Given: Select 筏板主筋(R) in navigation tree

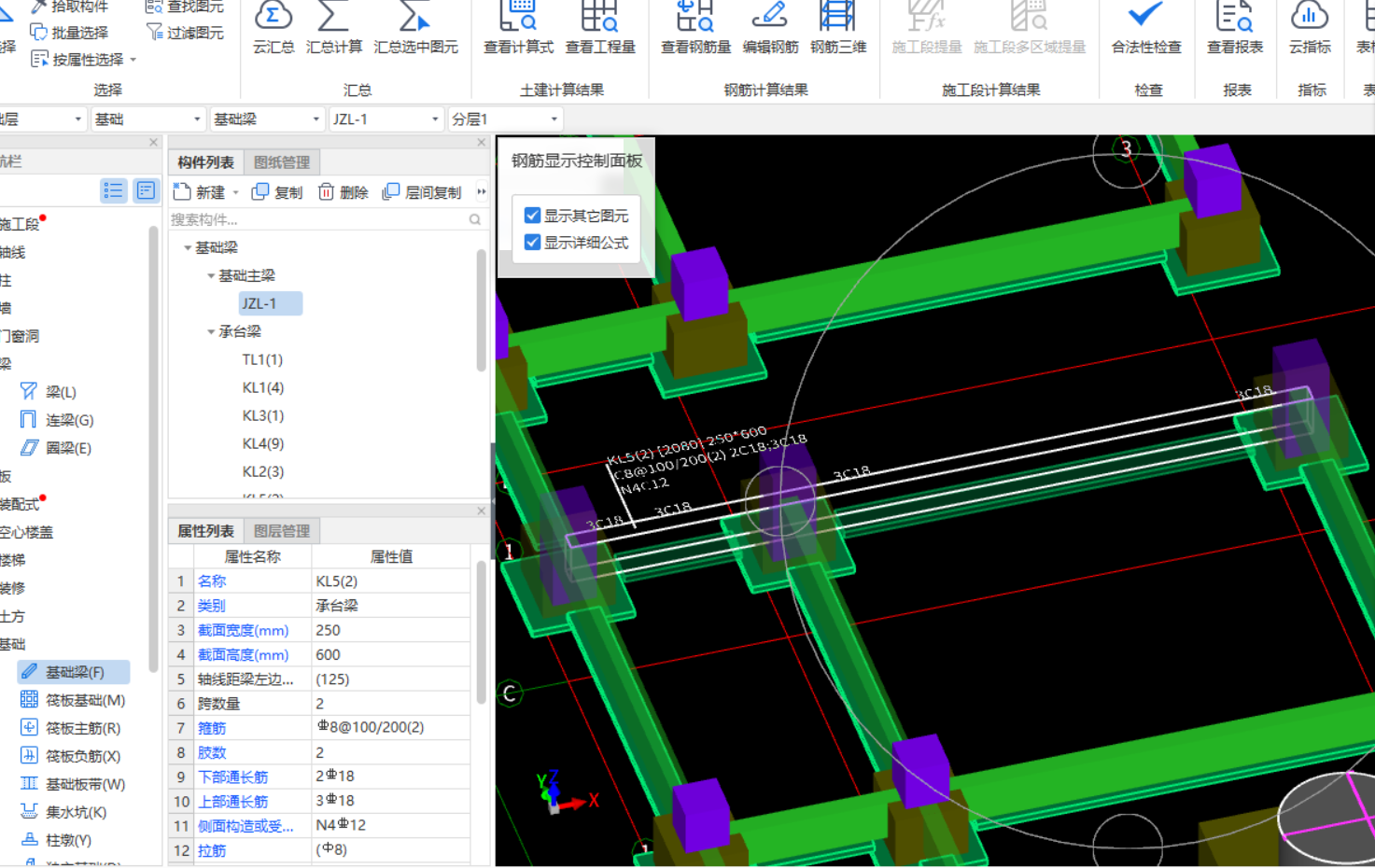Looking at the screenshot, I should tap(71, 728).
